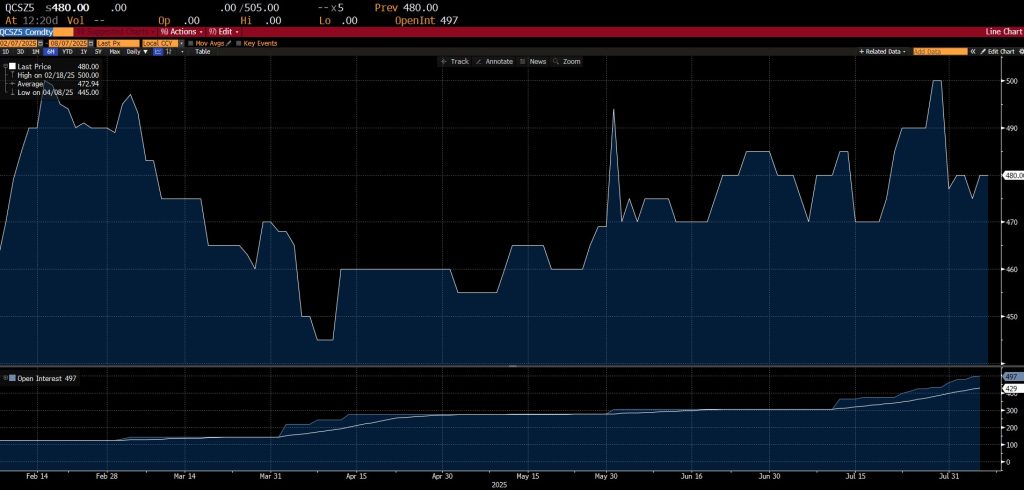Click the Mov Avgs edit pencil icon

click(228, 43)
